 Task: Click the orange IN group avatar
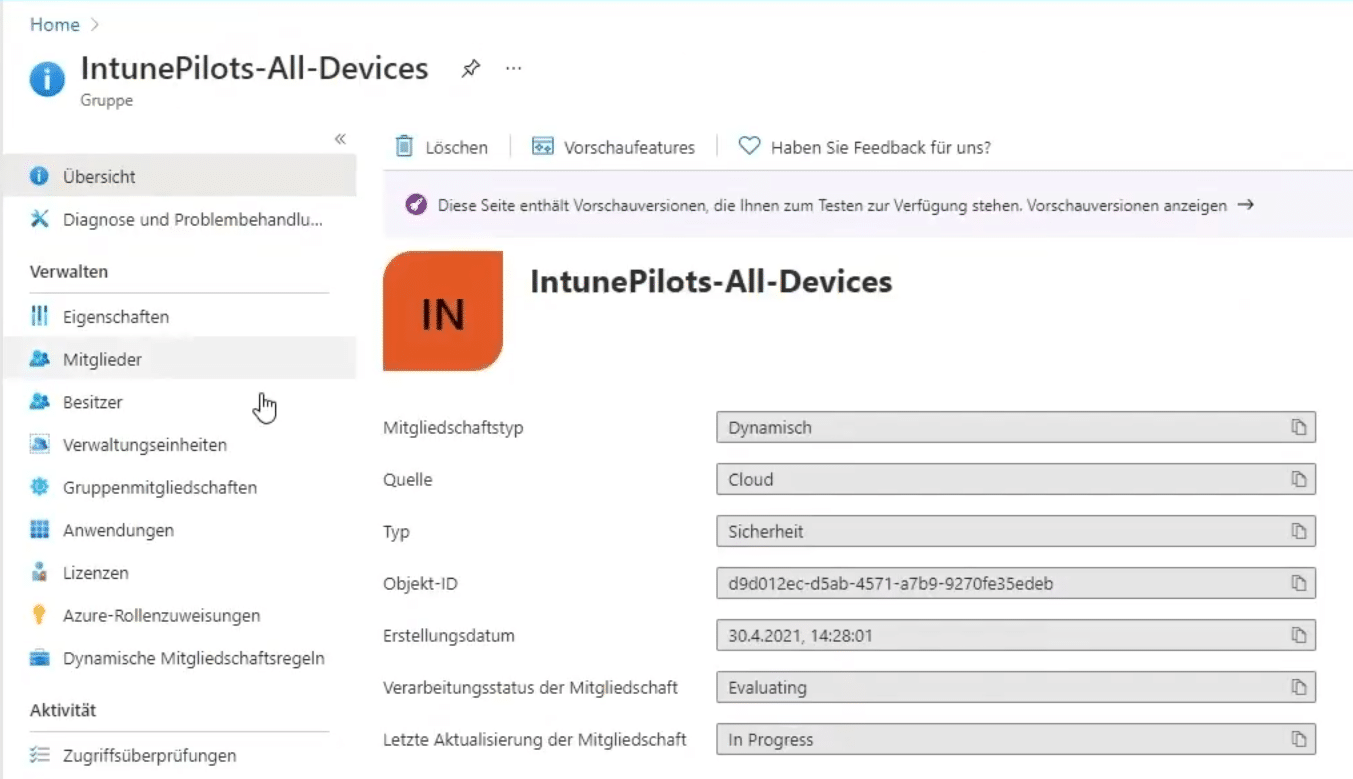click(x=443, y=311)
